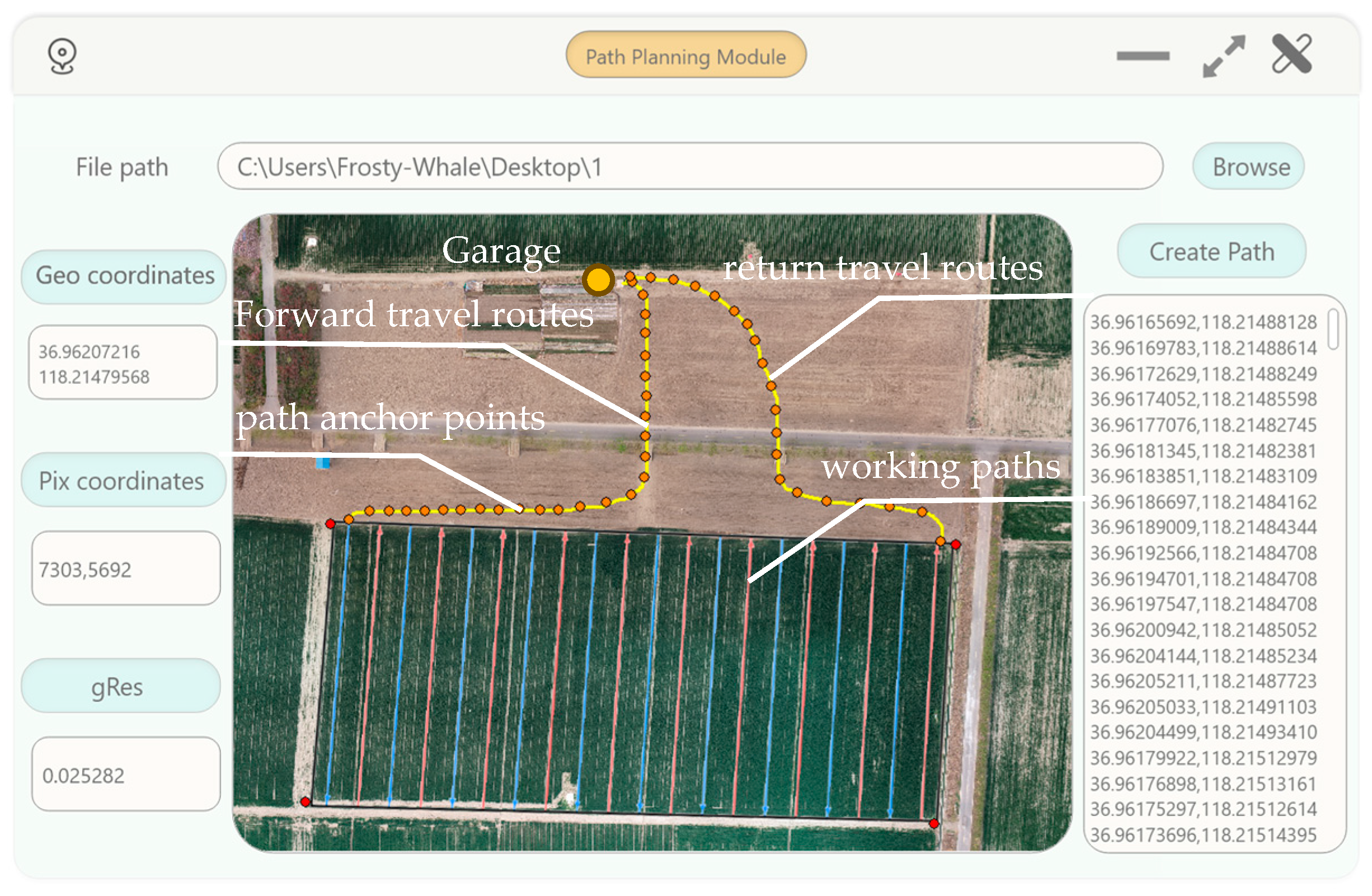Click the map pin location icon

[x=62, y=56]
